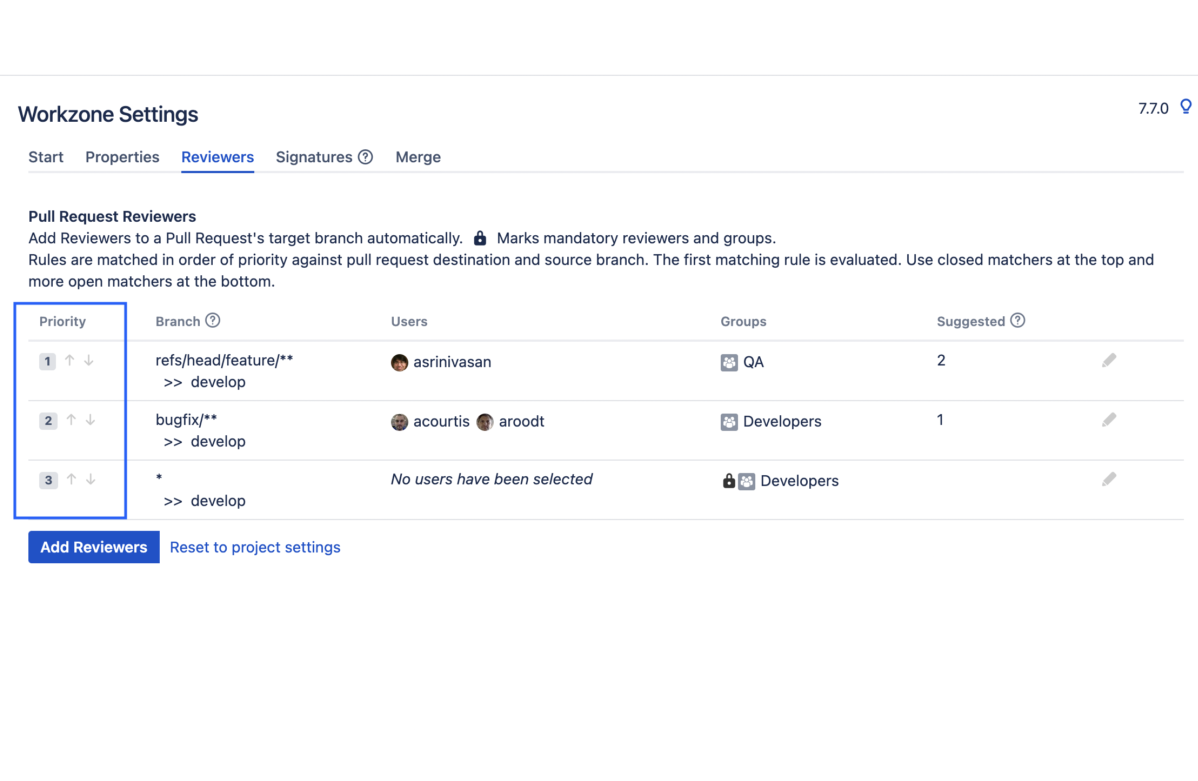Click the Signatures help question mark icon
This screenshot has width=1198, height=781.
click(365, 157)
